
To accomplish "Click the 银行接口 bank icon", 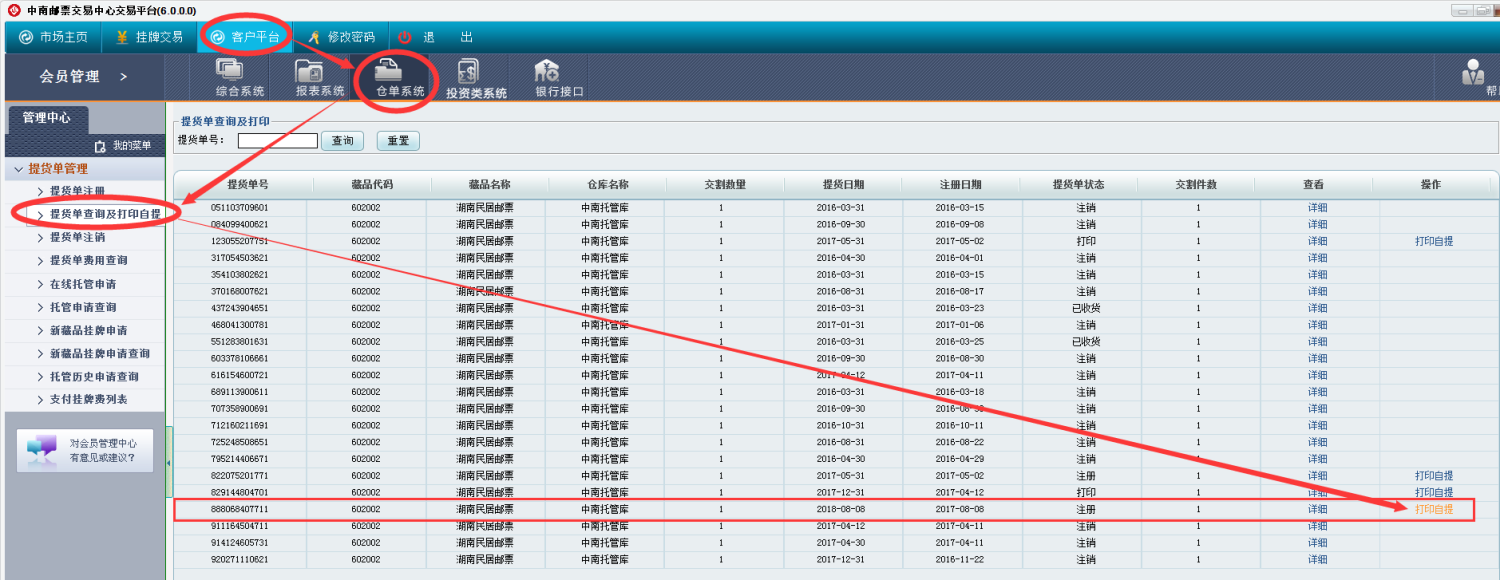I will click(547, 72).
